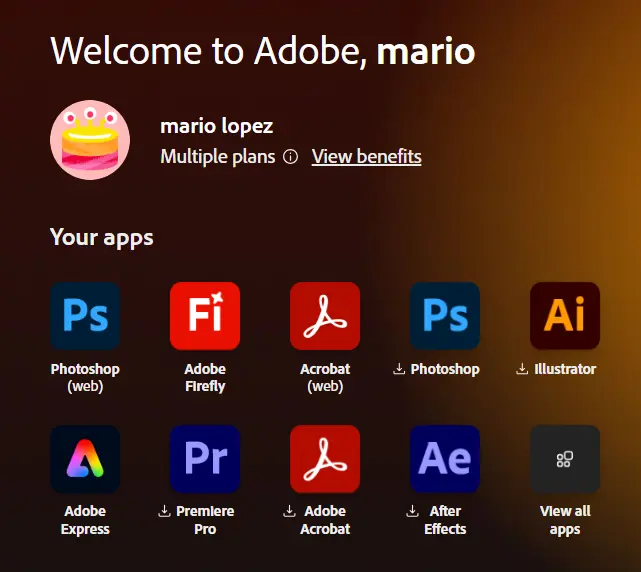Click the Illustrator app icon
This screenshot has width=641, height=572.
[x=565, y=316]
